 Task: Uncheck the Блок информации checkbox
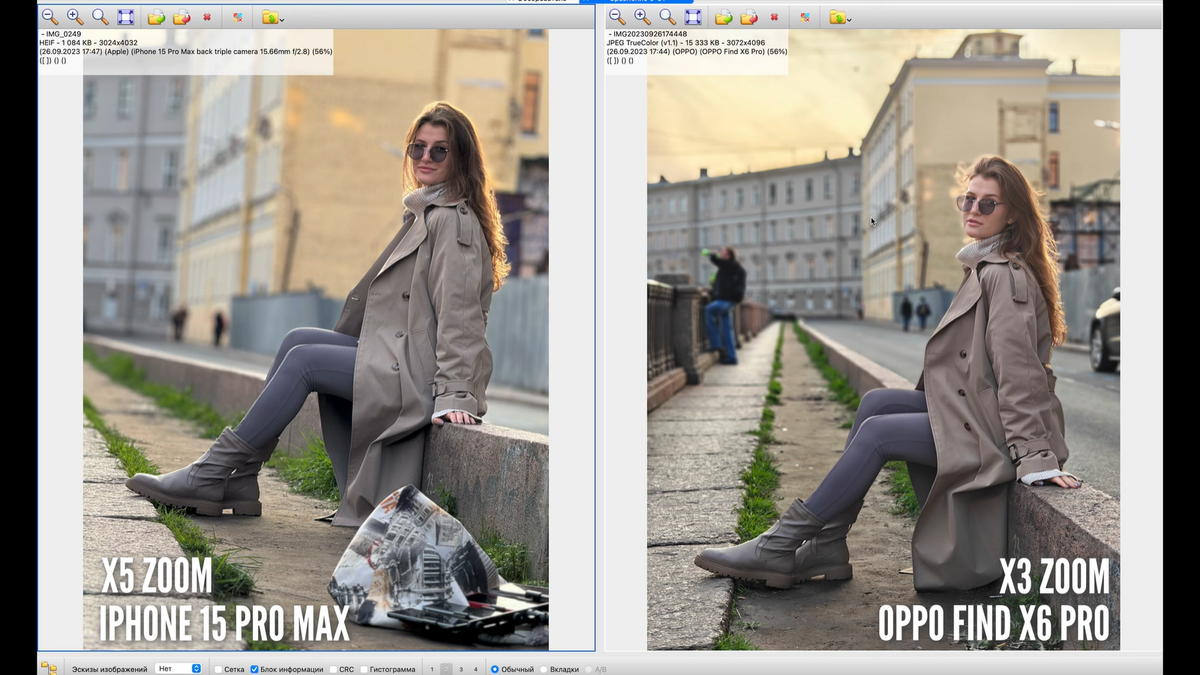pyautogui.click(x=255, y=668)
